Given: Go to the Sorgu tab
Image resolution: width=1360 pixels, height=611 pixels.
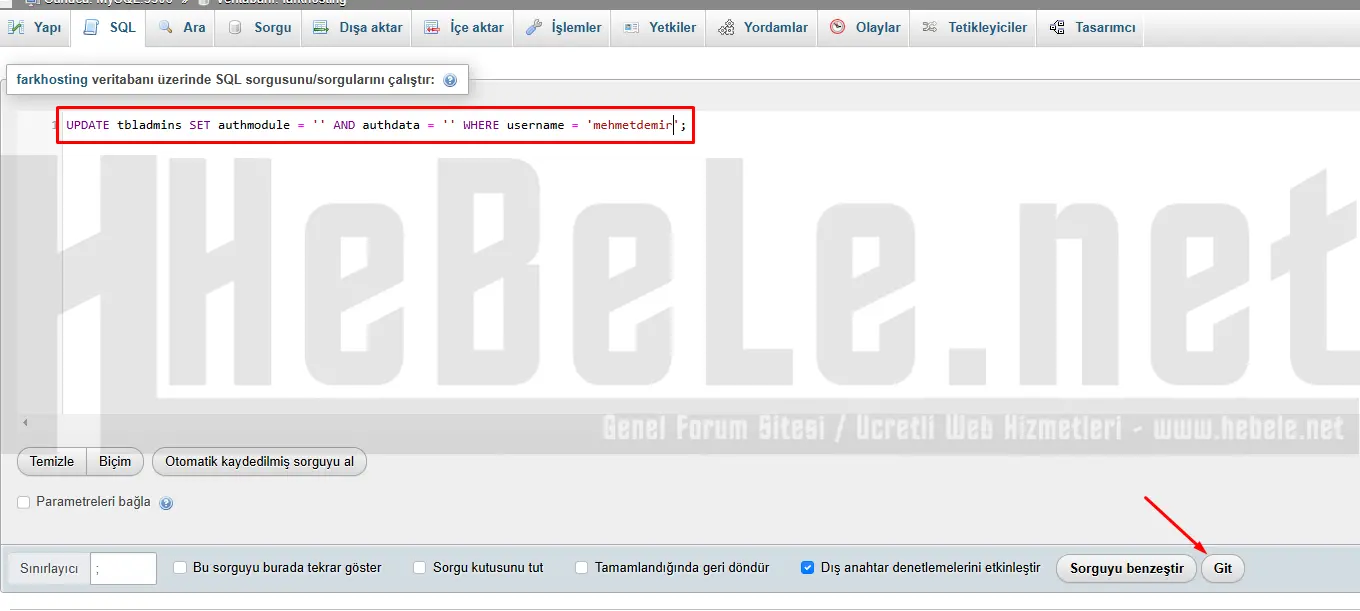Looking at the screenshot, I should (x=260, y=27).
